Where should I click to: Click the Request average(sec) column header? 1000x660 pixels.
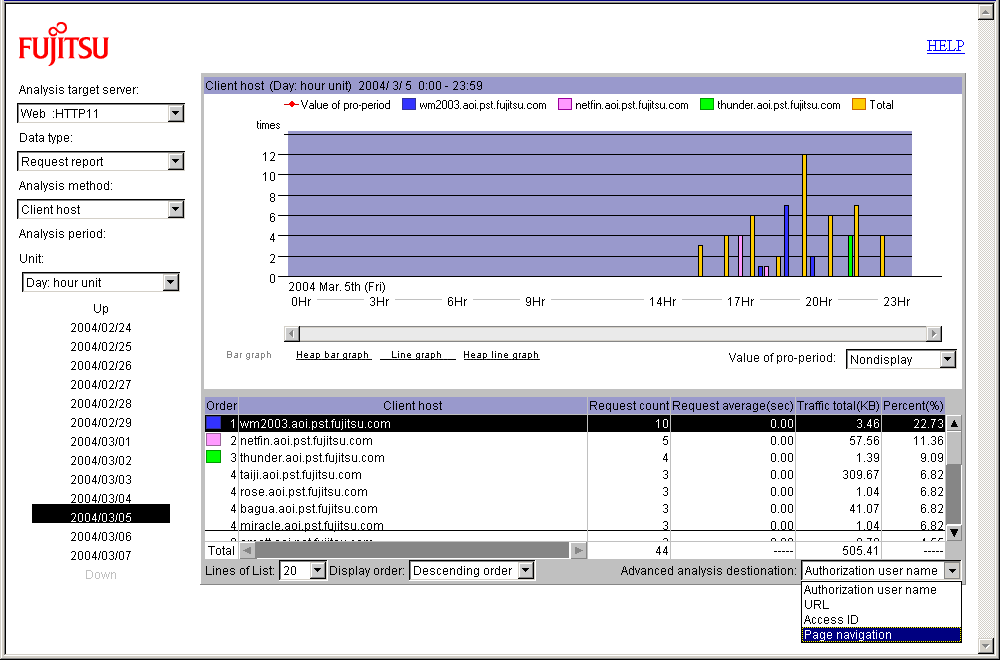(733, 406)
